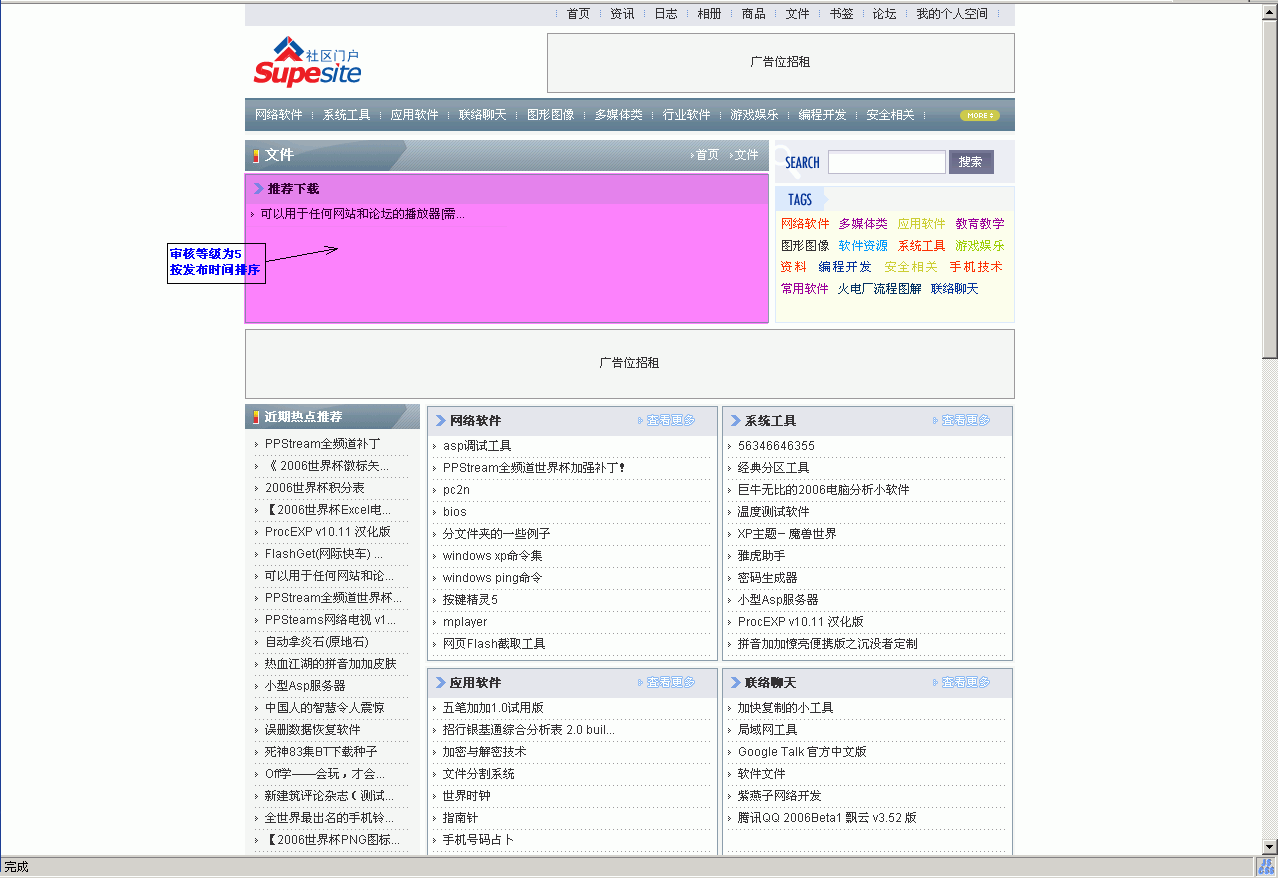Click the status bar network icon
The height and width of the screenshot is (878, 1278).
(x=1266, y=867)
